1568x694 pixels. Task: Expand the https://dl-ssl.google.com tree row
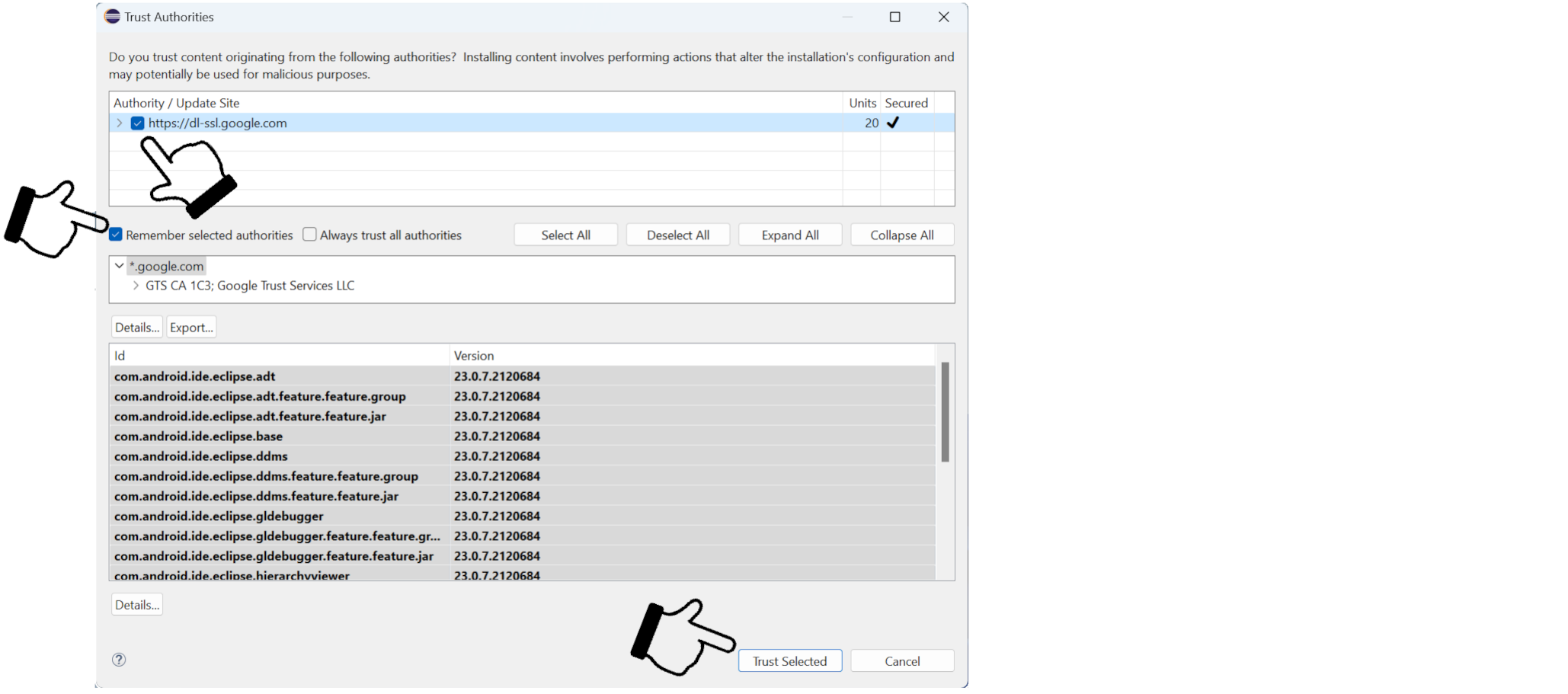pos(120,123)
